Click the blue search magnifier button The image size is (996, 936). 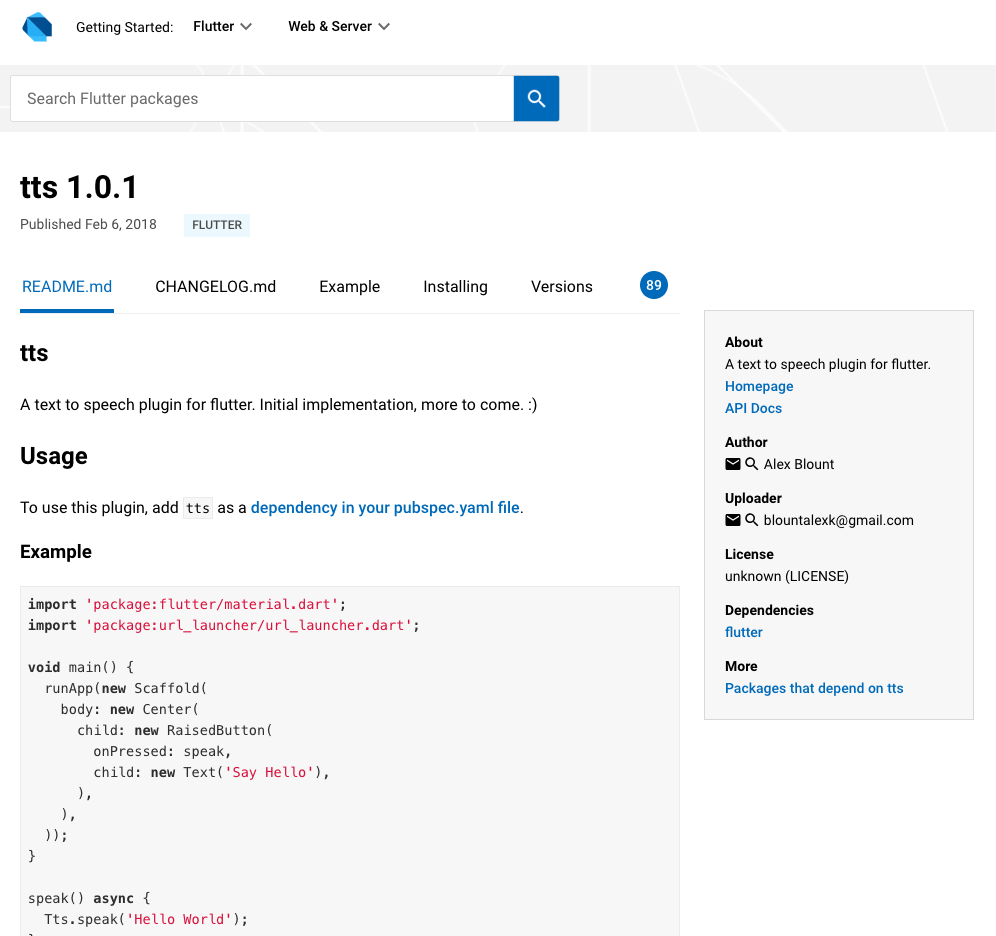(x=536, y=98)
